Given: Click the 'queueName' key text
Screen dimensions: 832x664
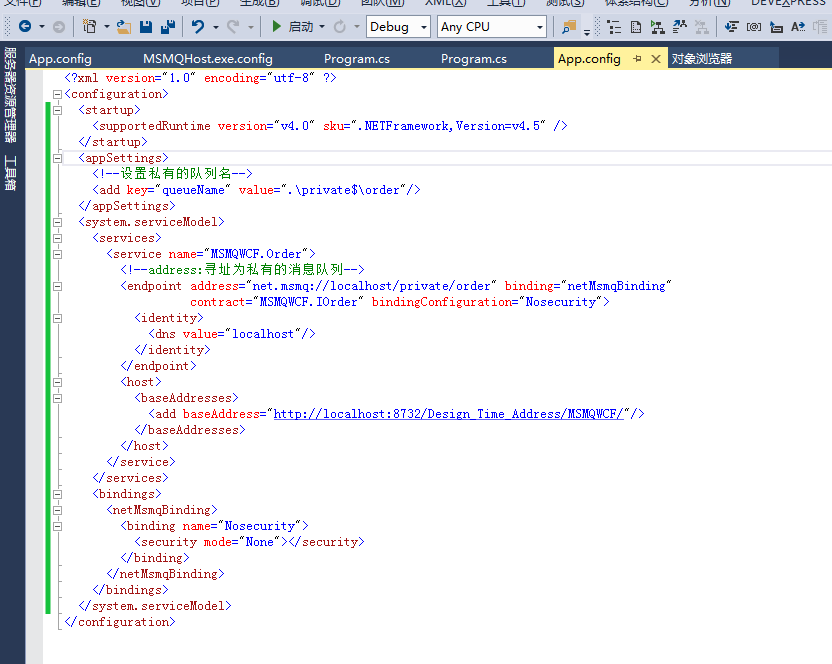Looking at the screenshot, I should click(193, 190).
